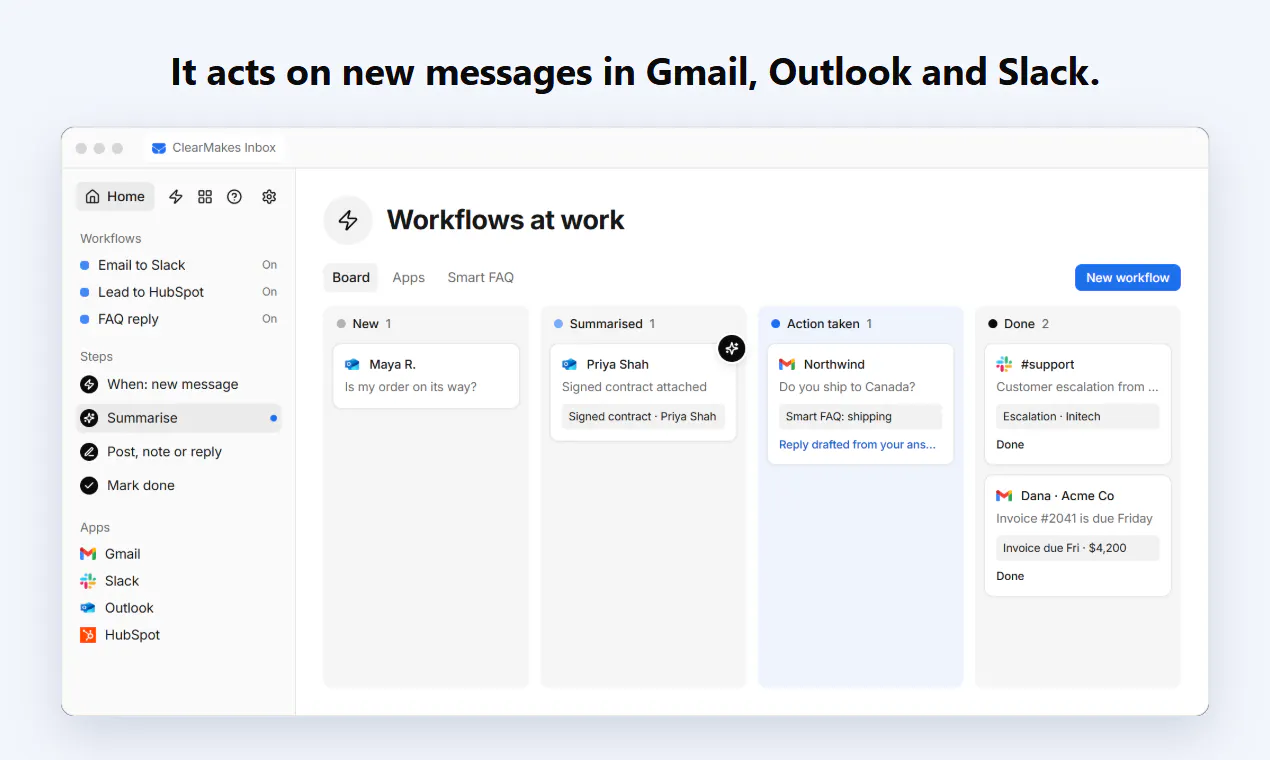Create a New workflow
The width and height of the screenshot is (1270, 760).
point(1128,278)
